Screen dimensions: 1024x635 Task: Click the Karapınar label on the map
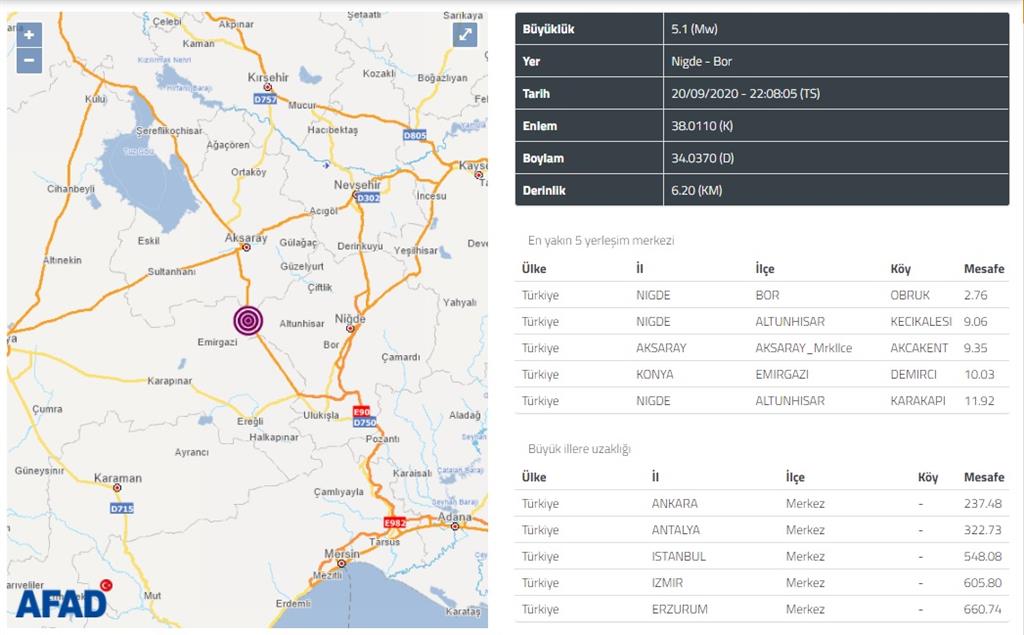point(170,381)
